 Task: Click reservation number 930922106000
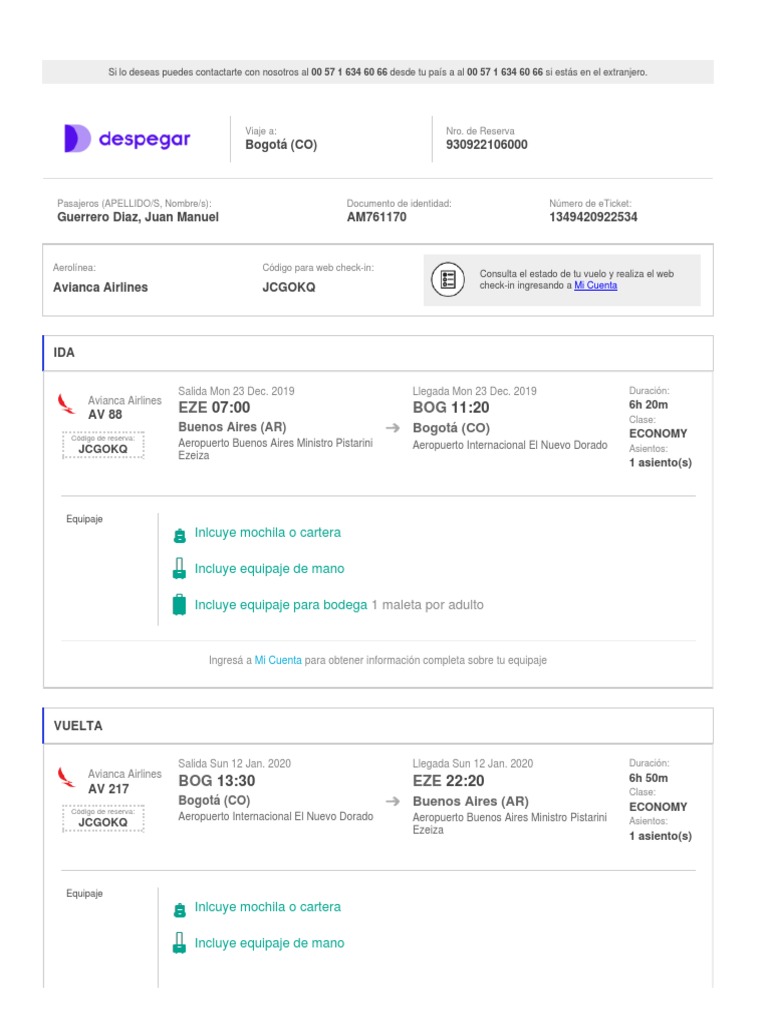[x=487, y=145]
